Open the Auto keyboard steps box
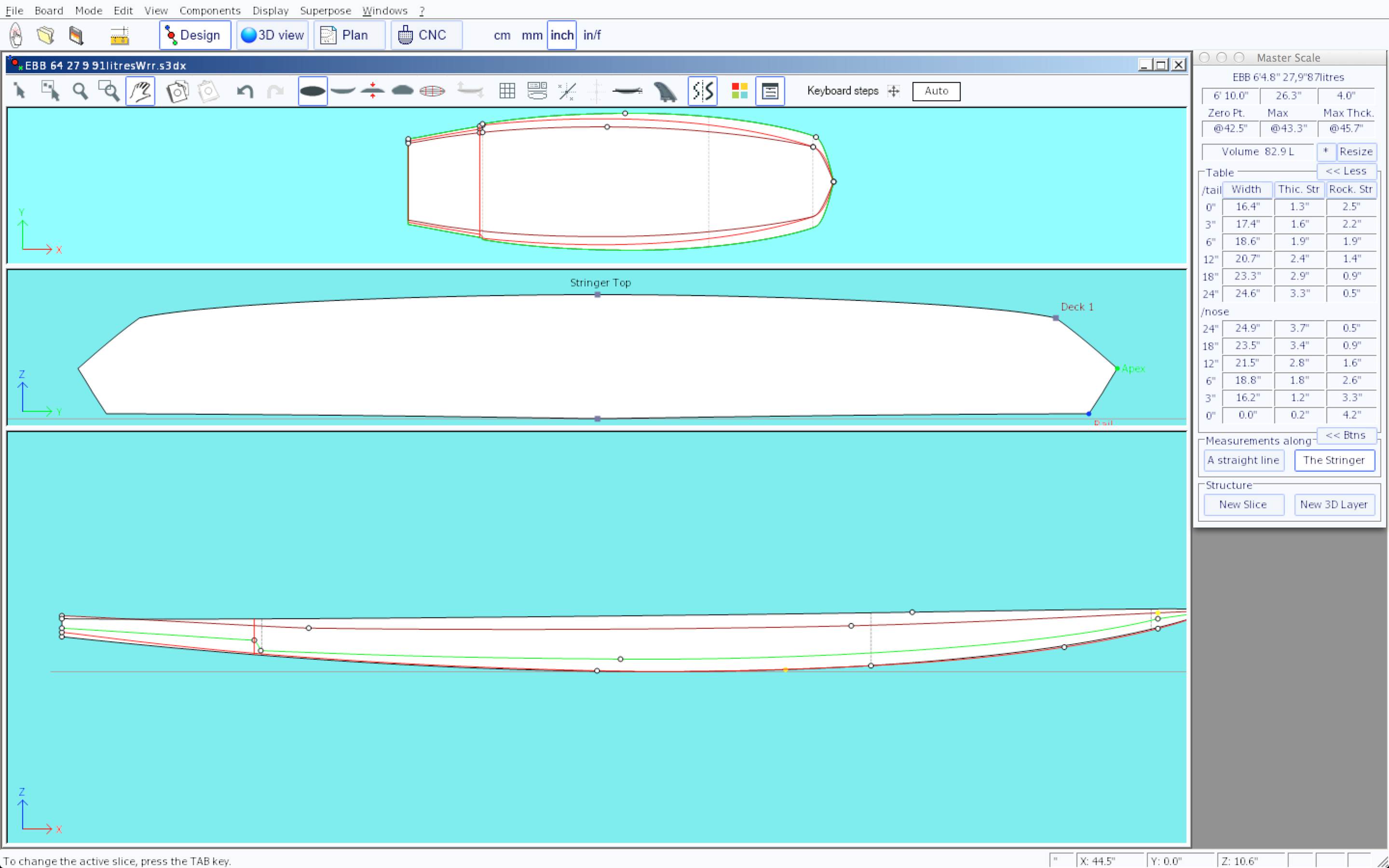This screenshot has width=1389, height=868. [x=936, y=91]
